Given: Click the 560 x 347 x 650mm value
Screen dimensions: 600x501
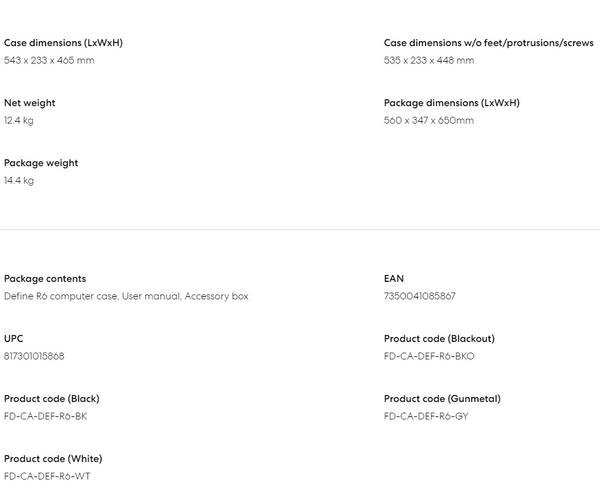Looking at the screenshot, I should (x=429, y=121).
